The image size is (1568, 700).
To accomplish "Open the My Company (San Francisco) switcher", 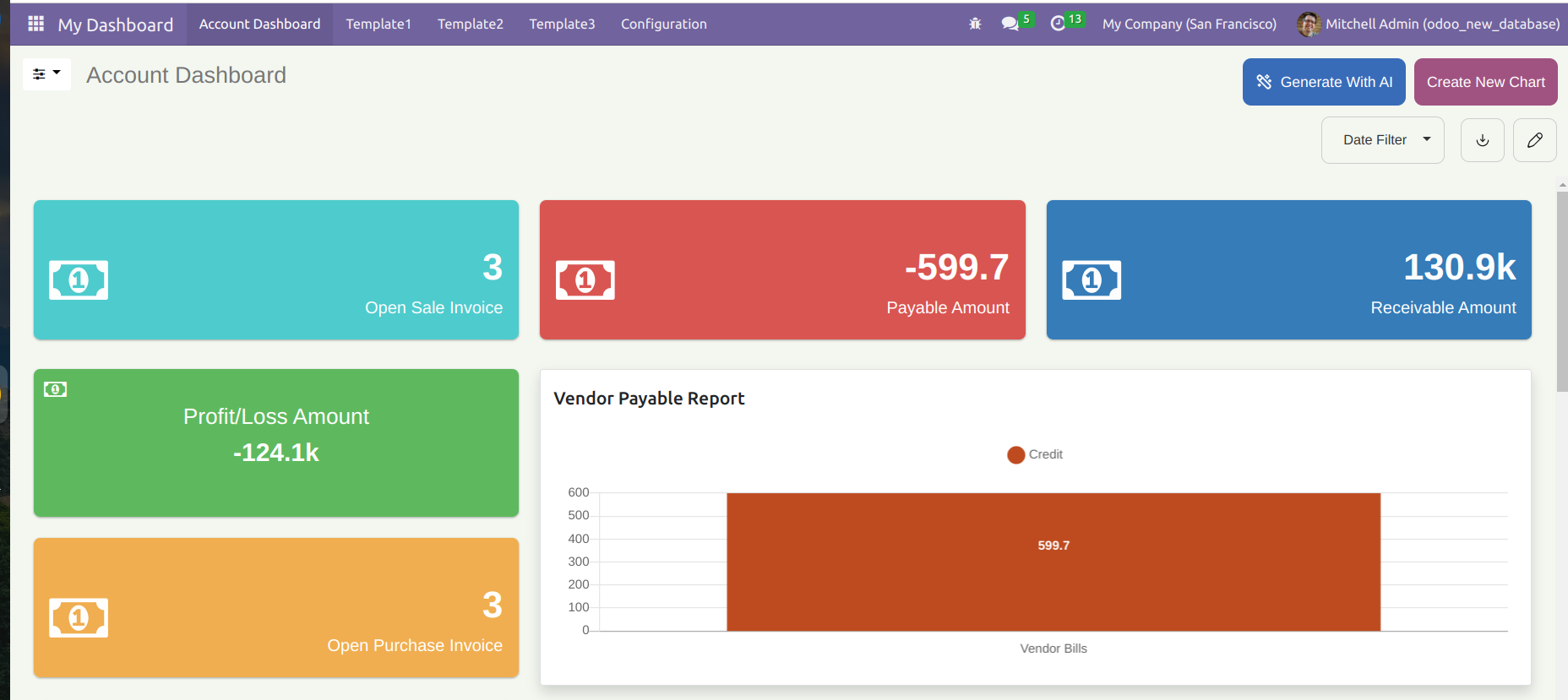I will [1189, 24].
